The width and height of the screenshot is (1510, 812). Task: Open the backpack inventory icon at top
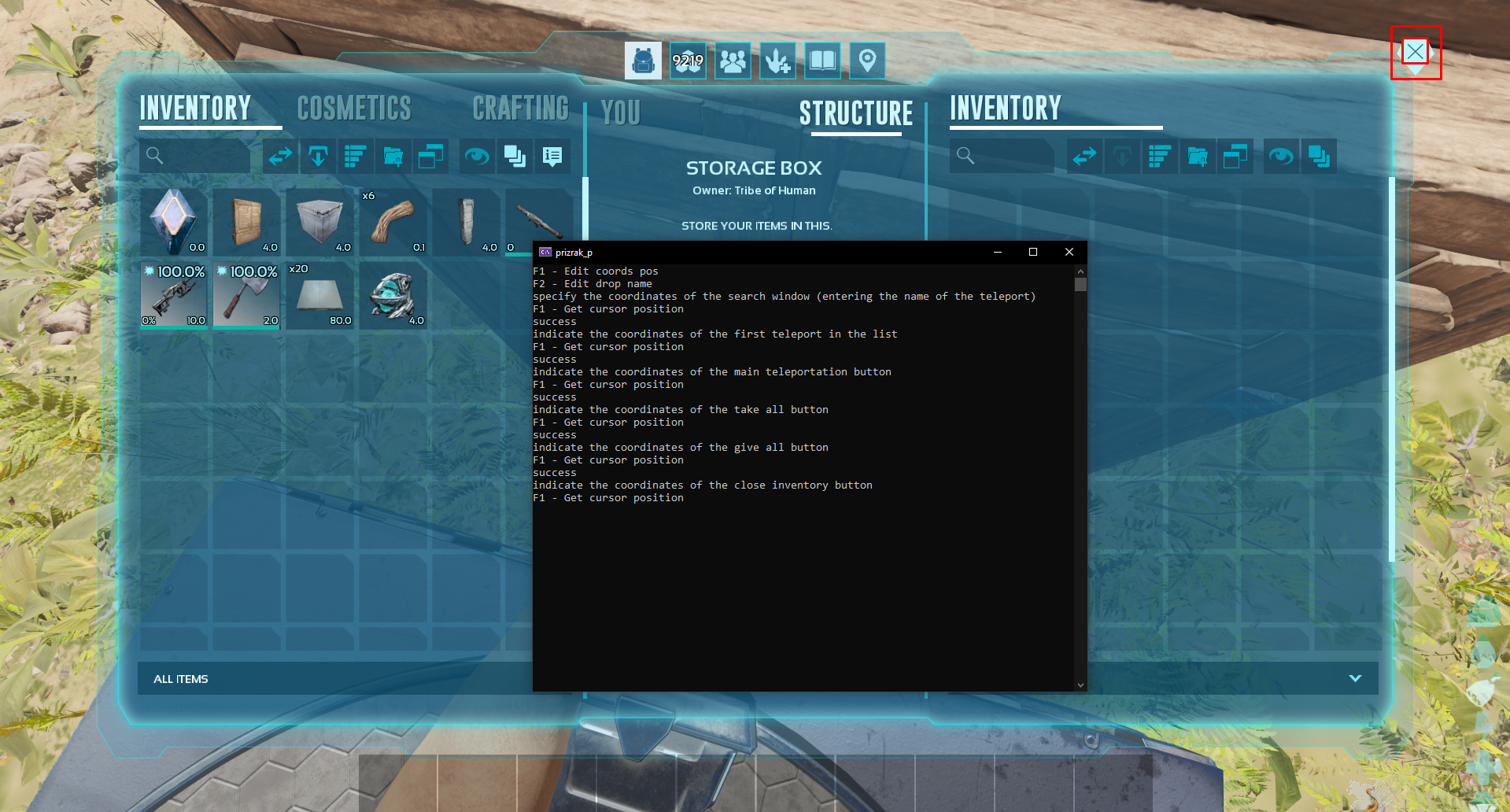[643, 61]
